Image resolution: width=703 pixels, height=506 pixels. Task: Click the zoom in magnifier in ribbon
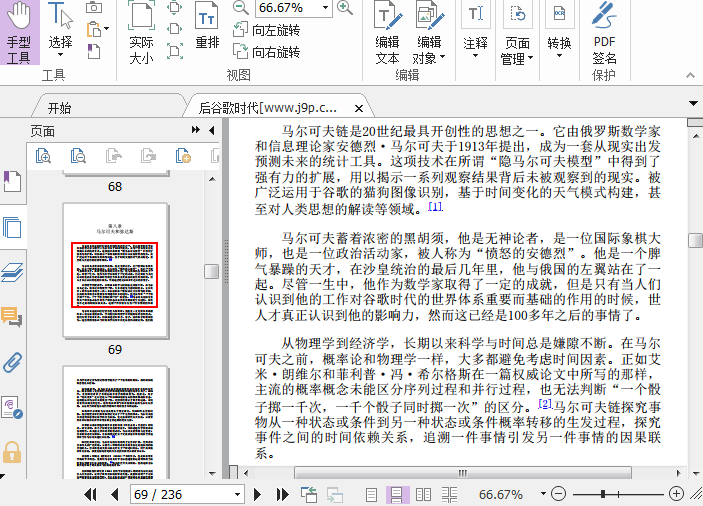[x=344, y=8]
